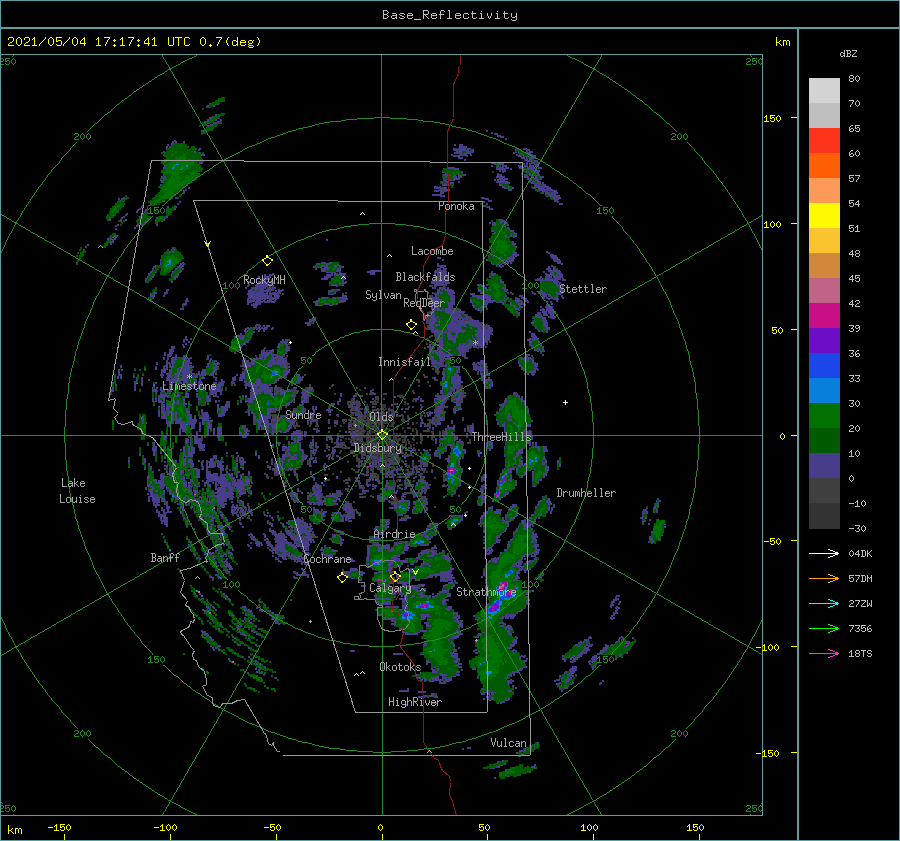Click the Sylvan label
The image size is (900, 841).
pyautogui.click(x=383, y=295)
